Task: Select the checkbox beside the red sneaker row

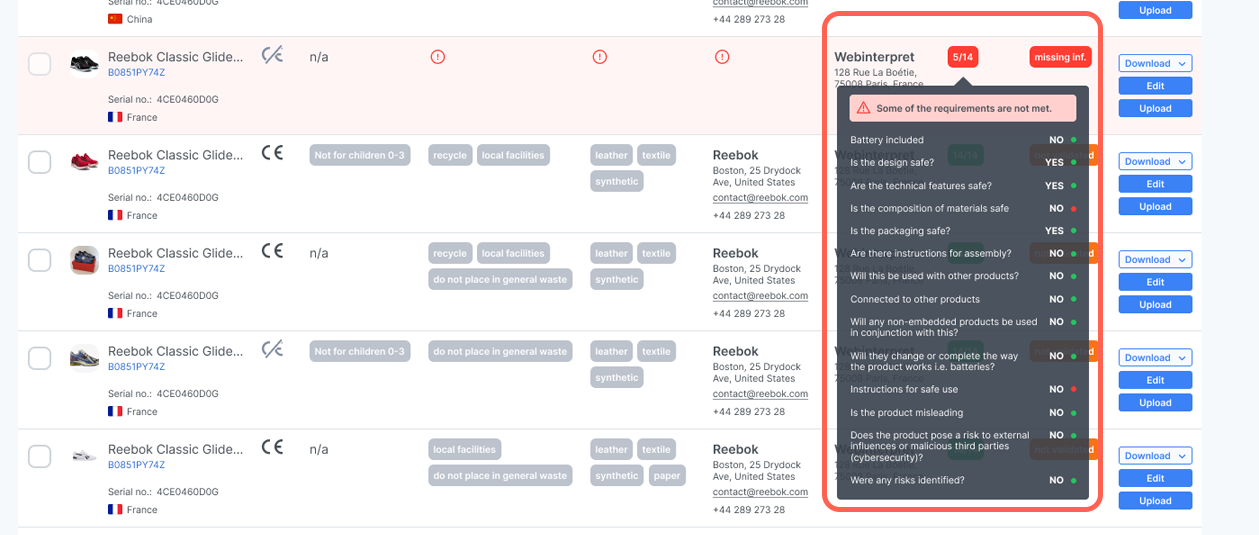Action: tap(39, 162)
